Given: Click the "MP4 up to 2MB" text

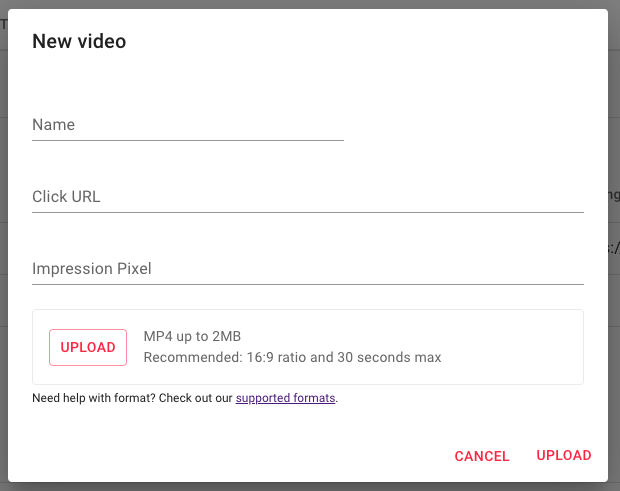Looking at the screenshot, I should pos(193,336).
